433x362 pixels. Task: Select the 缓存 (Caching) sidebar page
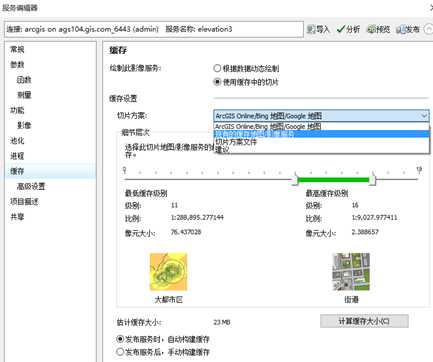(x=17, y=171)
